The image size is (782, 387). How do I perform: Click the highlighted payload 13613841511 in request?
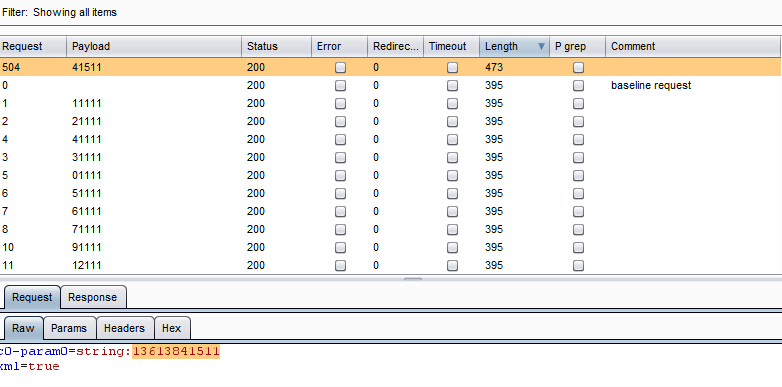pos(176,352)
